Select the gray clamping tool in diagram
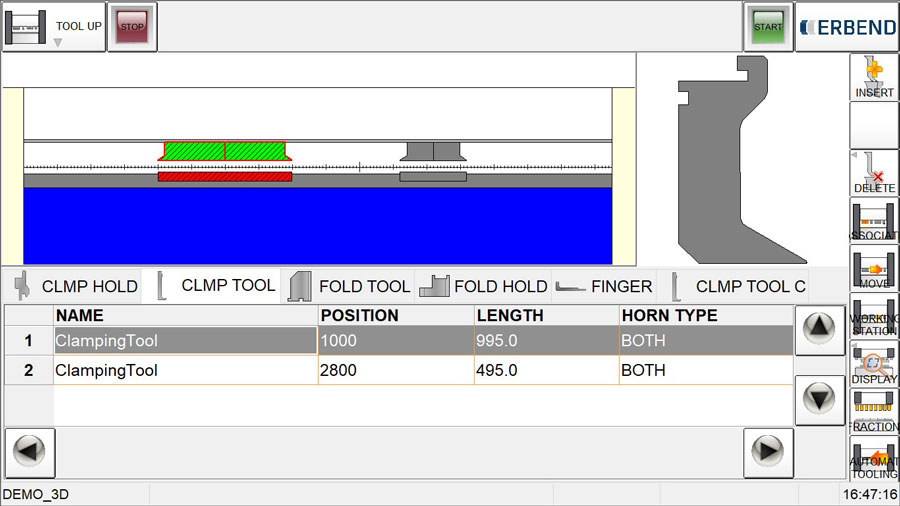The width and height of the screenshot is (900, 506). coord(433,151)
